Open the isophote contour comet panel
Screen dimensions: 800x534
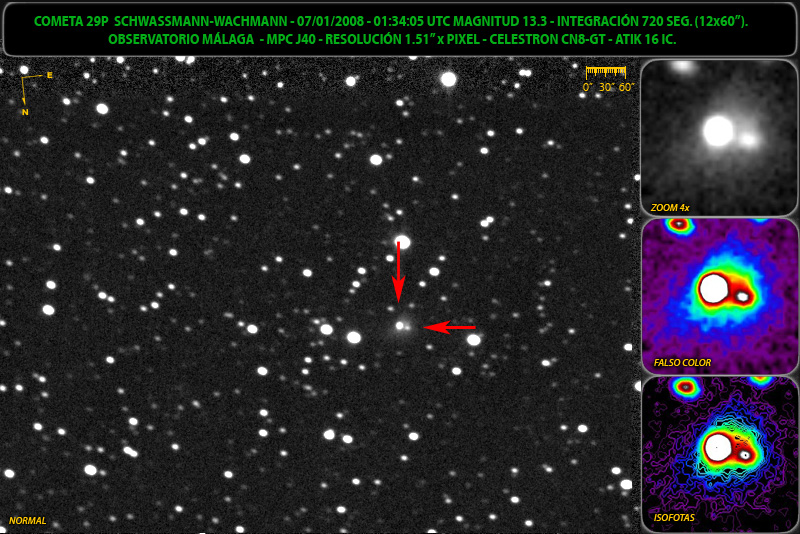point(718,455)
